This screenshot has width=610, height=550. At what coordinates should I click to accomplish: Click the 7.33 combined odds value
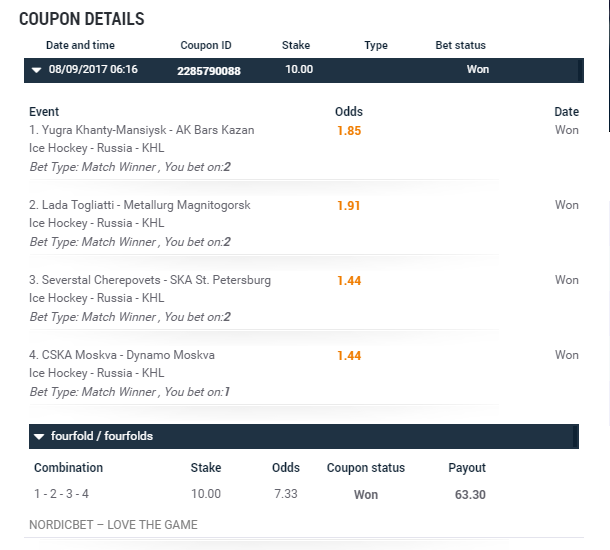[286, 494]
